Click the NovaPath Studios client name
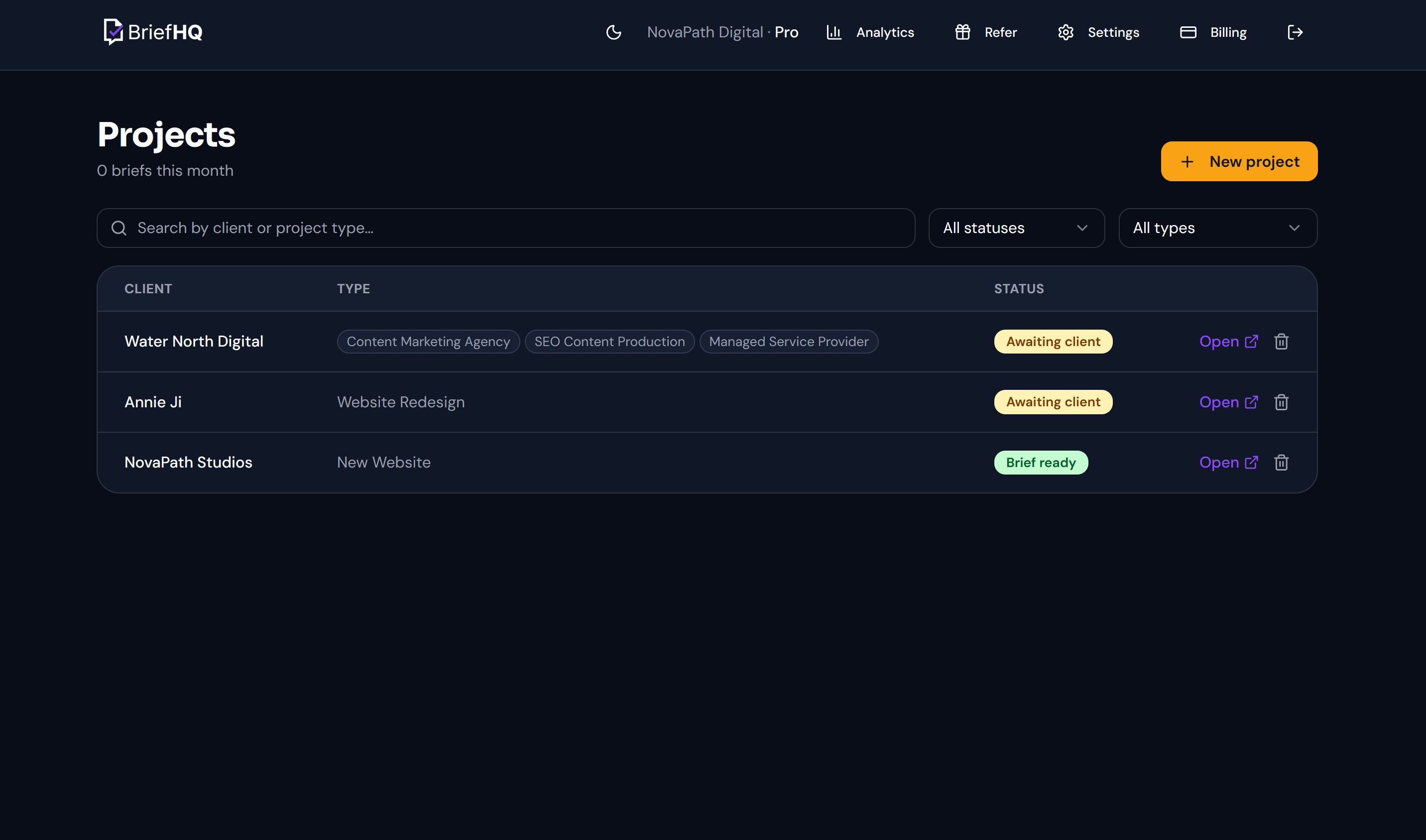The width and height of the screenshot is (1426, 840). pos(188,463)
